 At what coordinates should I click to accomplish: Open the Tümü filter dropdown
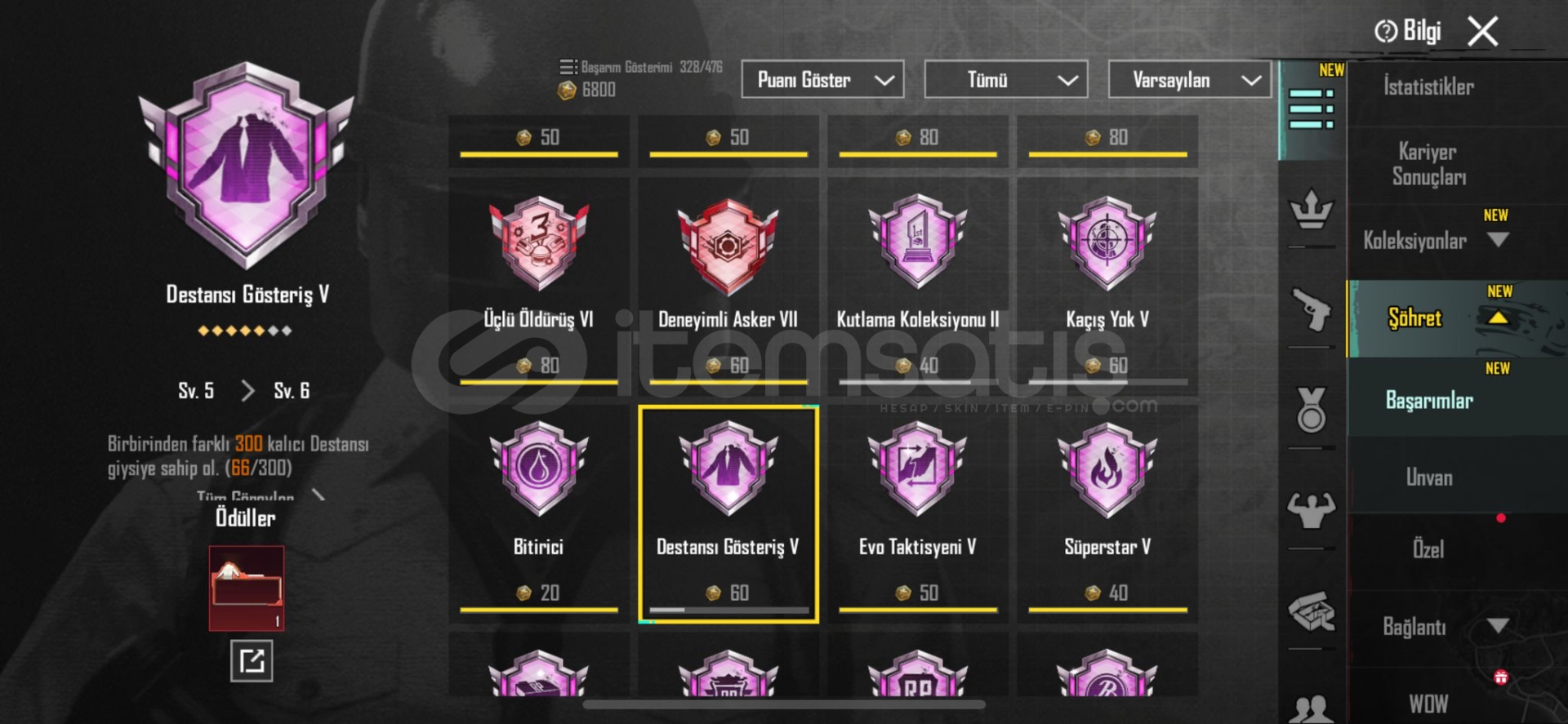1005,80
